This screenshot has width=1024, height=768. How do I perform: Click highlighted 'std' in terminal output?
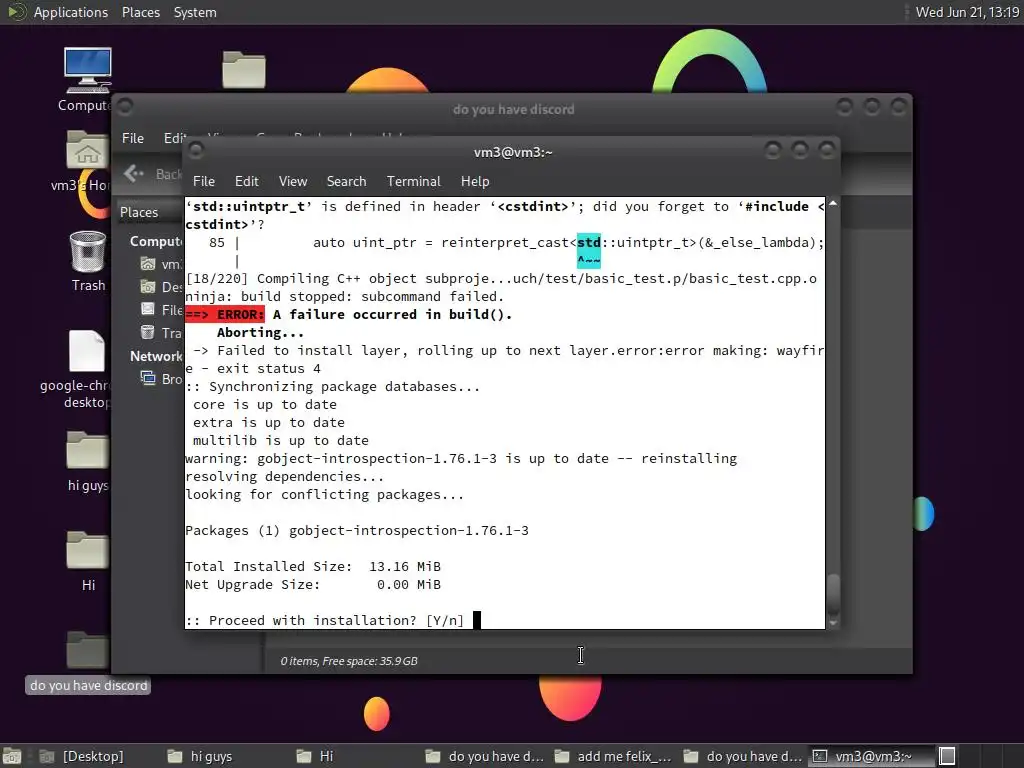click(588, 242)
